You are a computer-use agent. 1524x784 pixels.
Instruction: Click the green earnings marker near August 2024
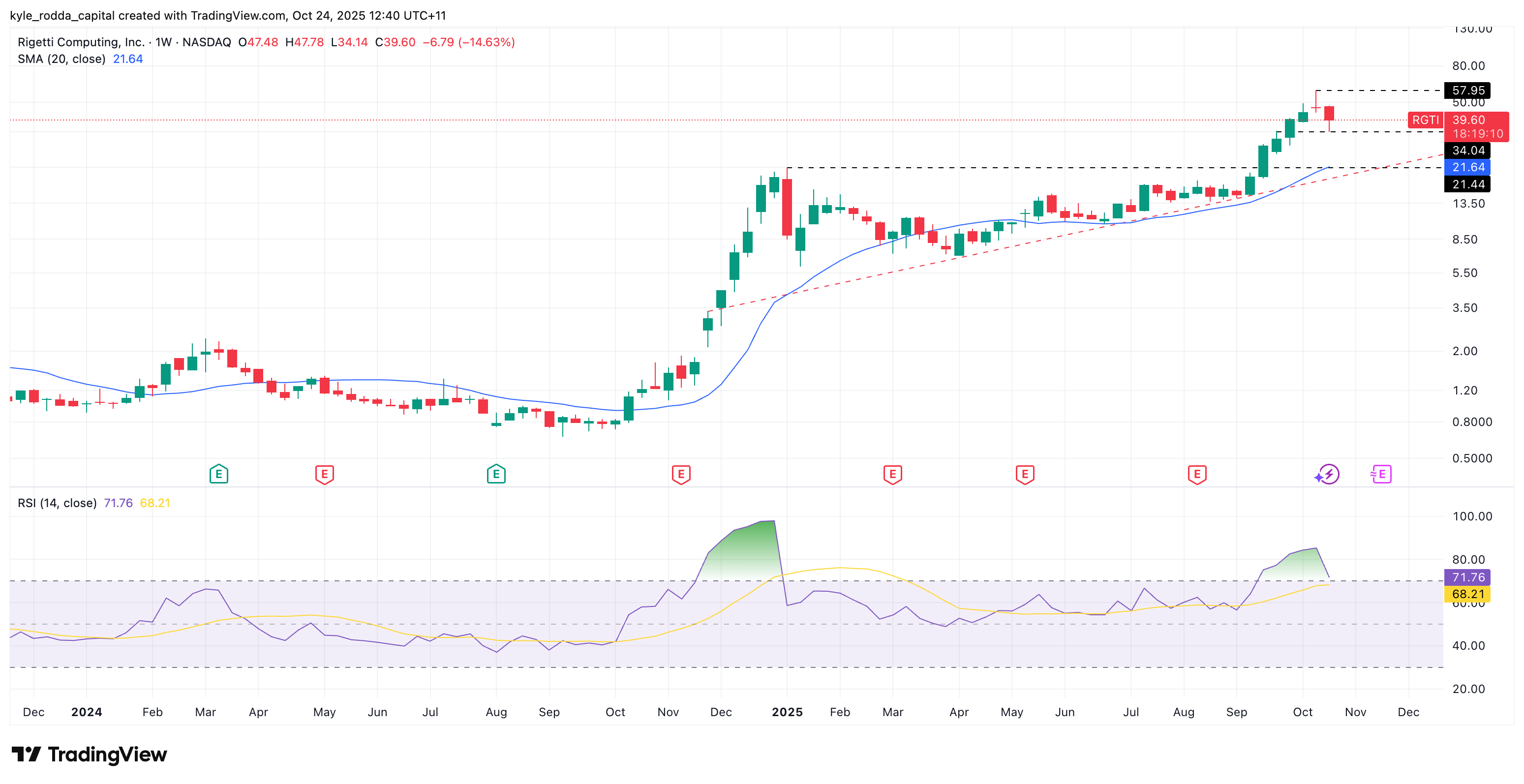click(496, 474)
